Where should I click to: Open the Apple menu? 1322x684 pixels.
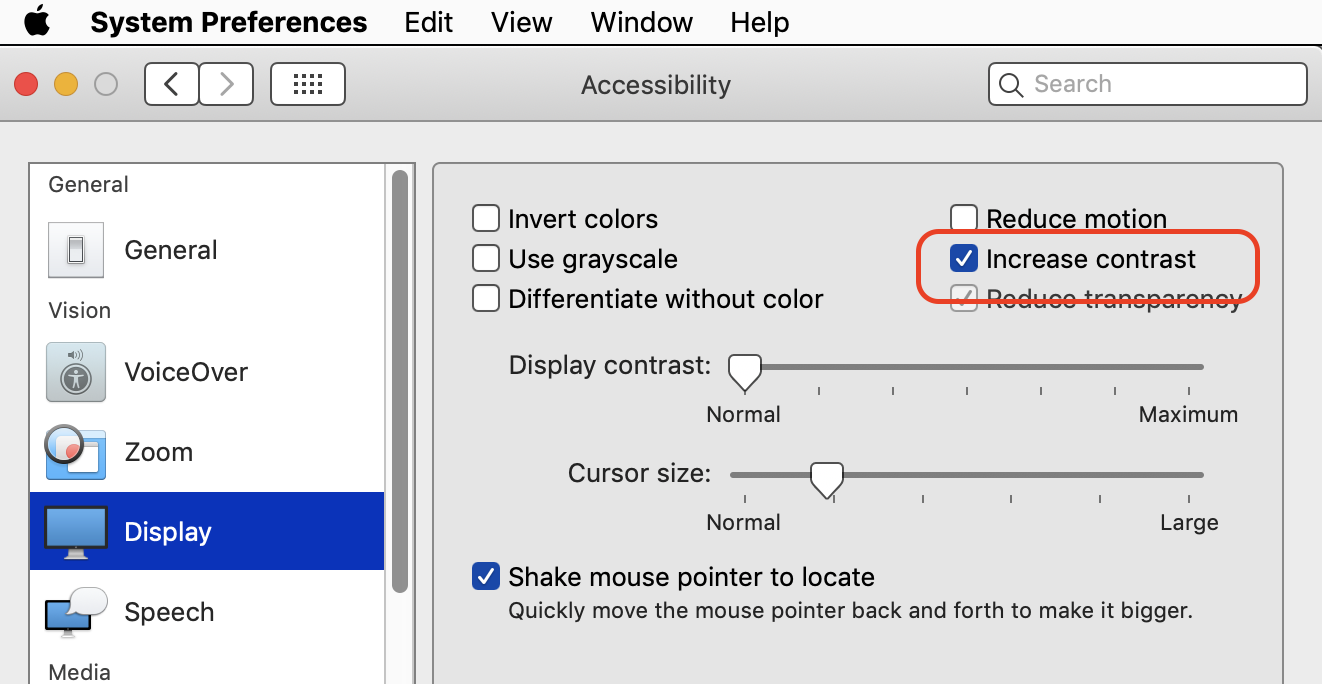[x=37, y=22]
